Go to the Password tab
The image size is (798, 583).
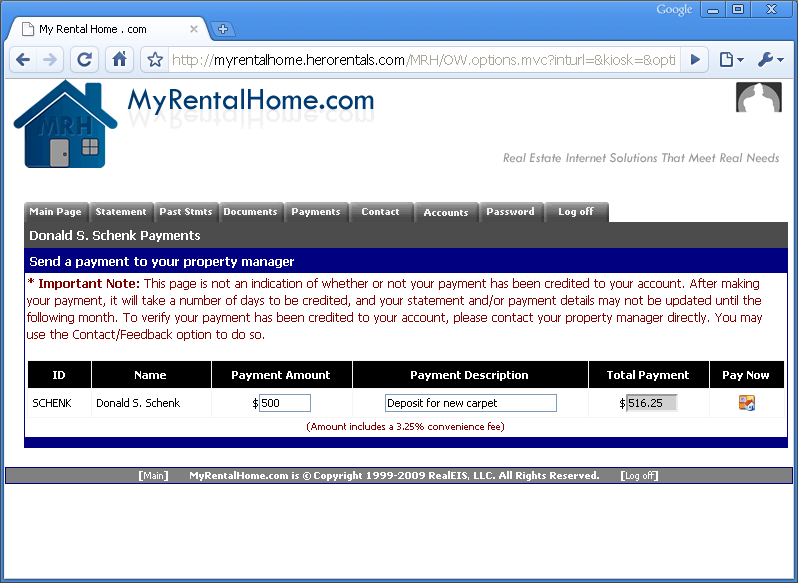(511, 212)
